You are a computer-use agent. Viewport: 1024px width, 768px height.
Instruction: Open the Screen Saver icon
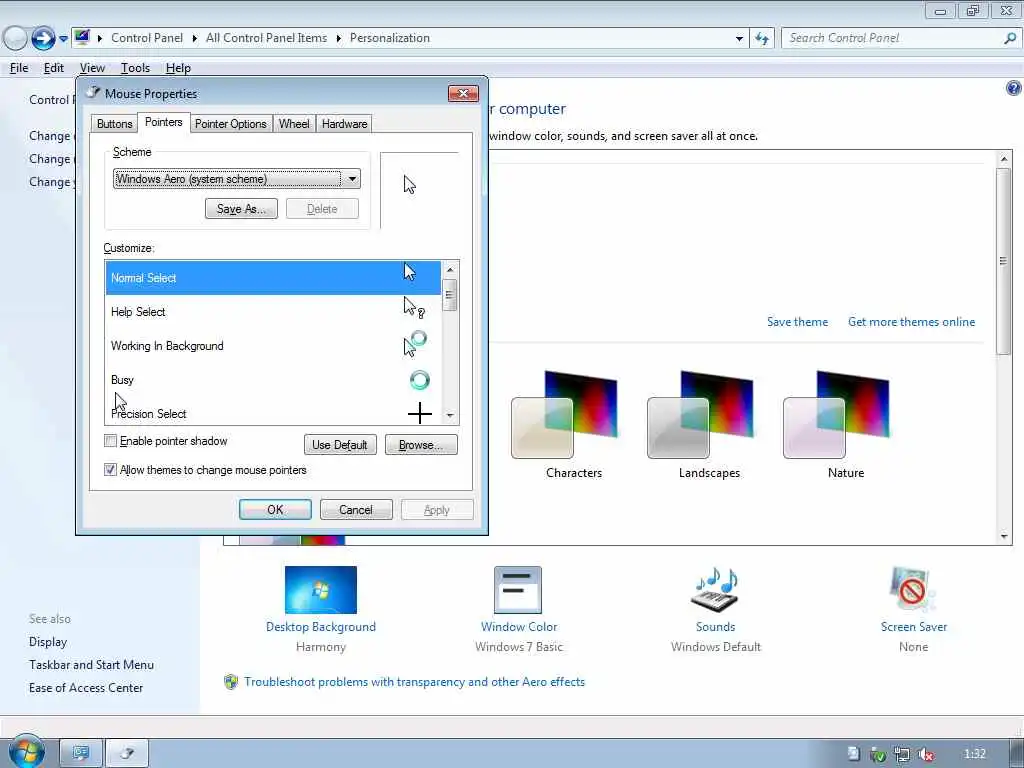click(913, 590)
